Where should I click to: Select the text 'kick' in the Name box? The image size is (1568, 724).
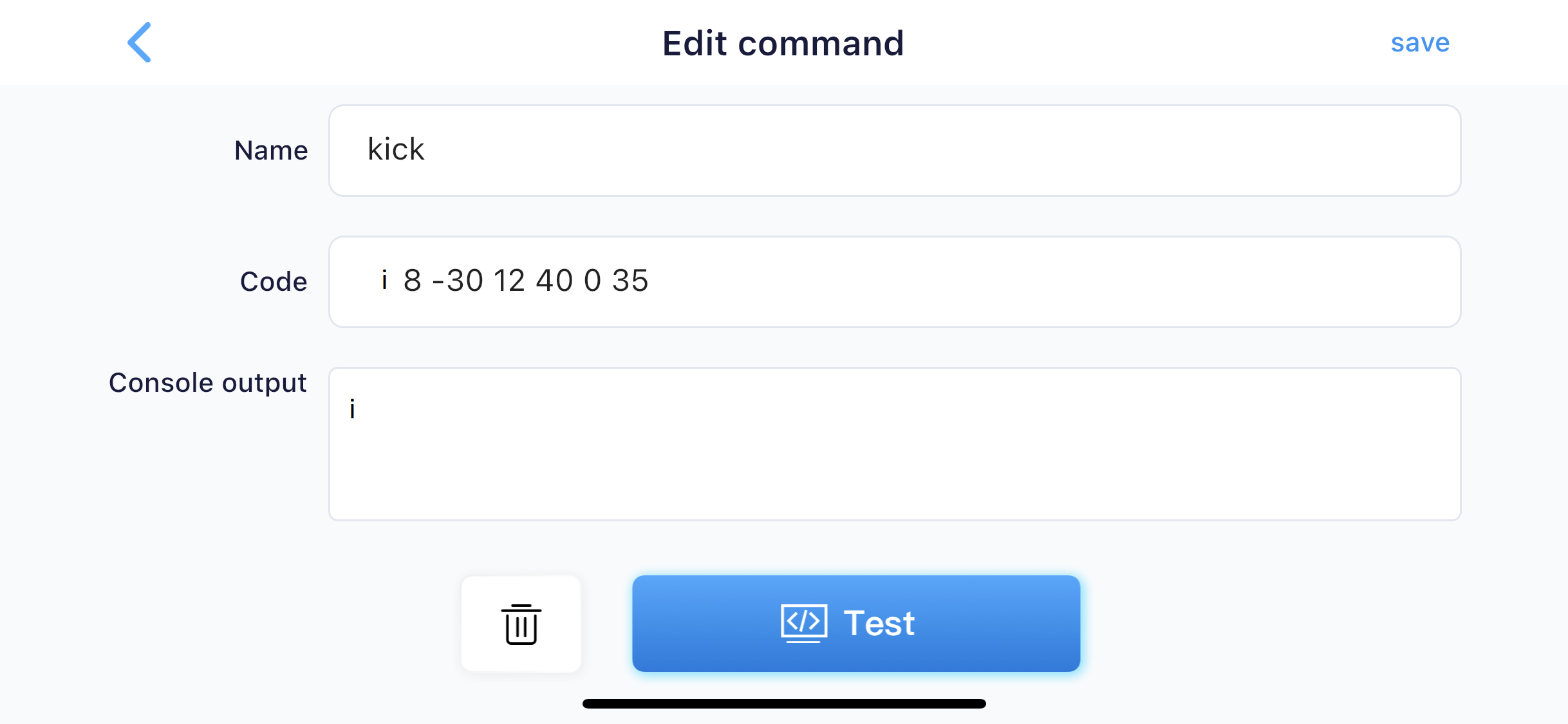tap(395, 149)
